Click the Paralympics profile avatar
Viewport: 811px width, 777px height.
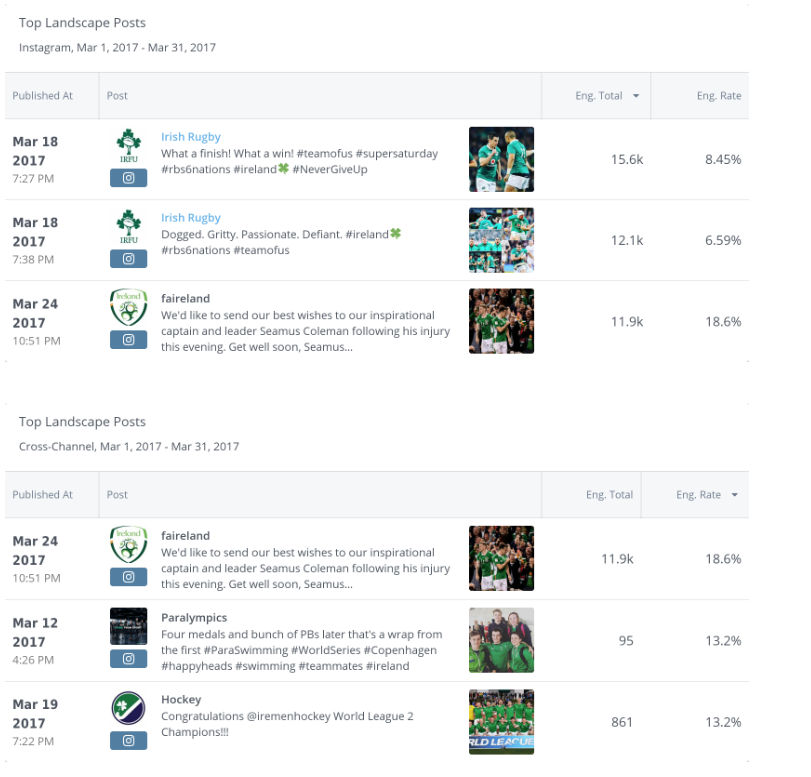click(x=128, y=626)
